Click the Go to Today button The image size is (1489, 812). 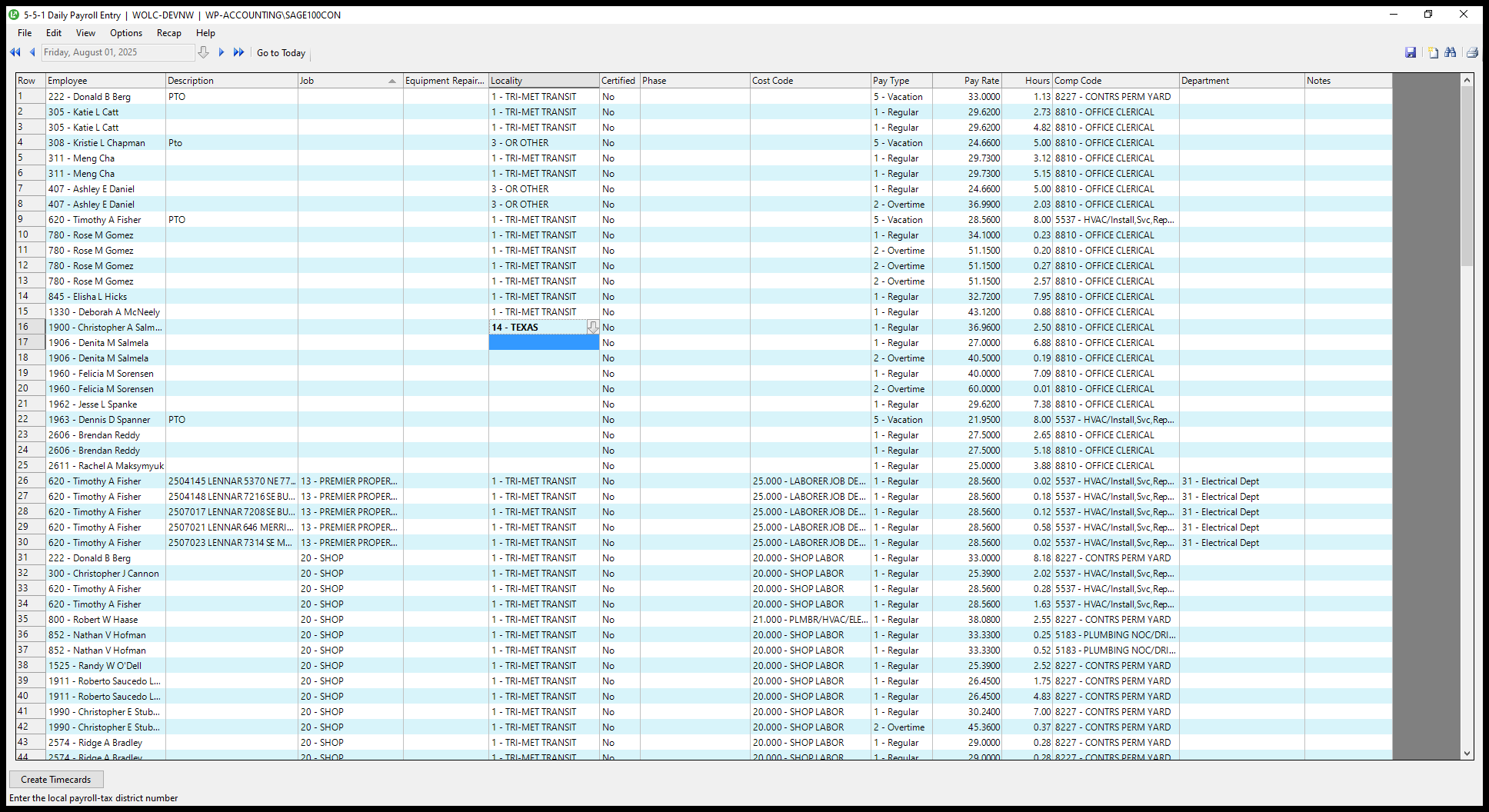281,53
